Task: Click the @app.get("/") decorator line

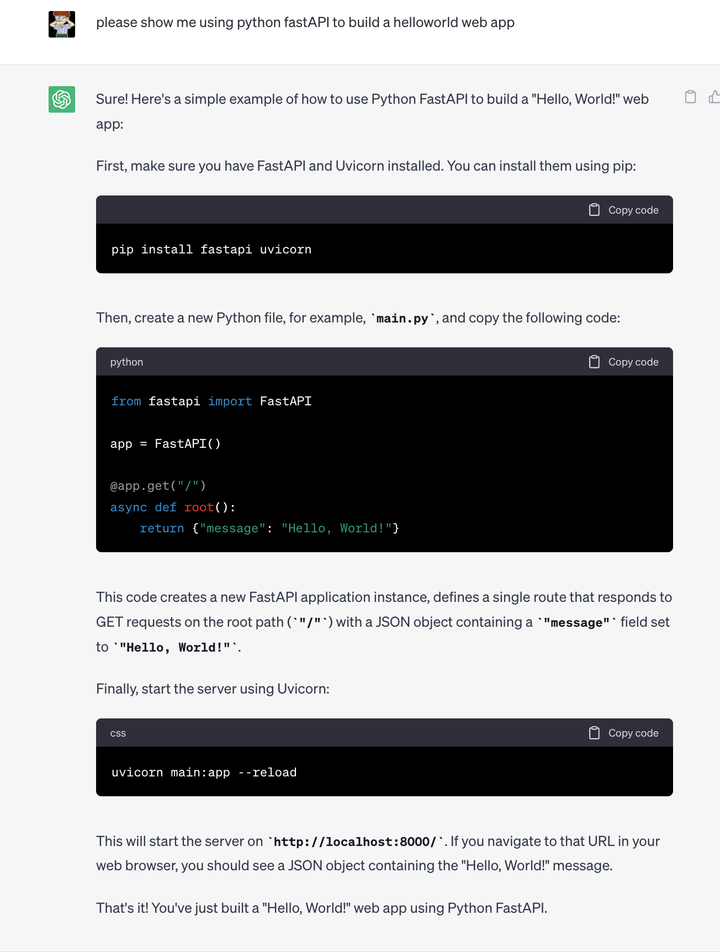Action: click(x=158, y=486)
